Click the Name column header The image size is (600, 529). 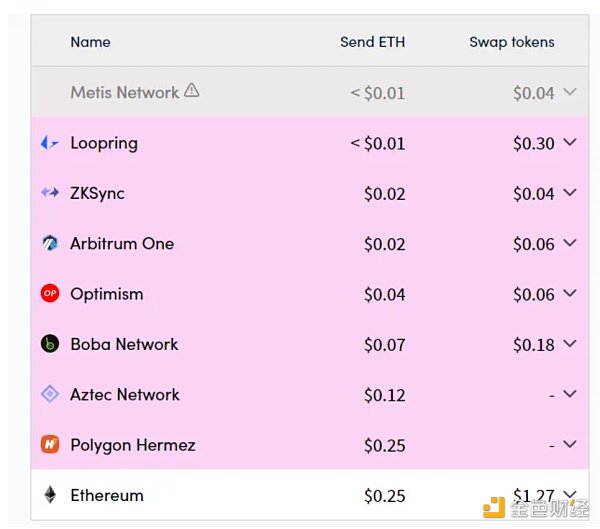[90, 42]
